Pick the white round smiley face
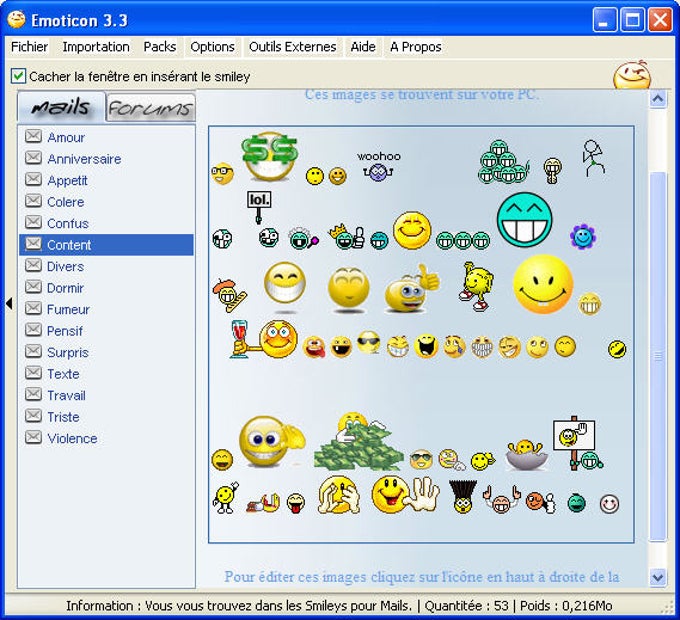Viewport: 680px width, 620px height. (609, 504)
